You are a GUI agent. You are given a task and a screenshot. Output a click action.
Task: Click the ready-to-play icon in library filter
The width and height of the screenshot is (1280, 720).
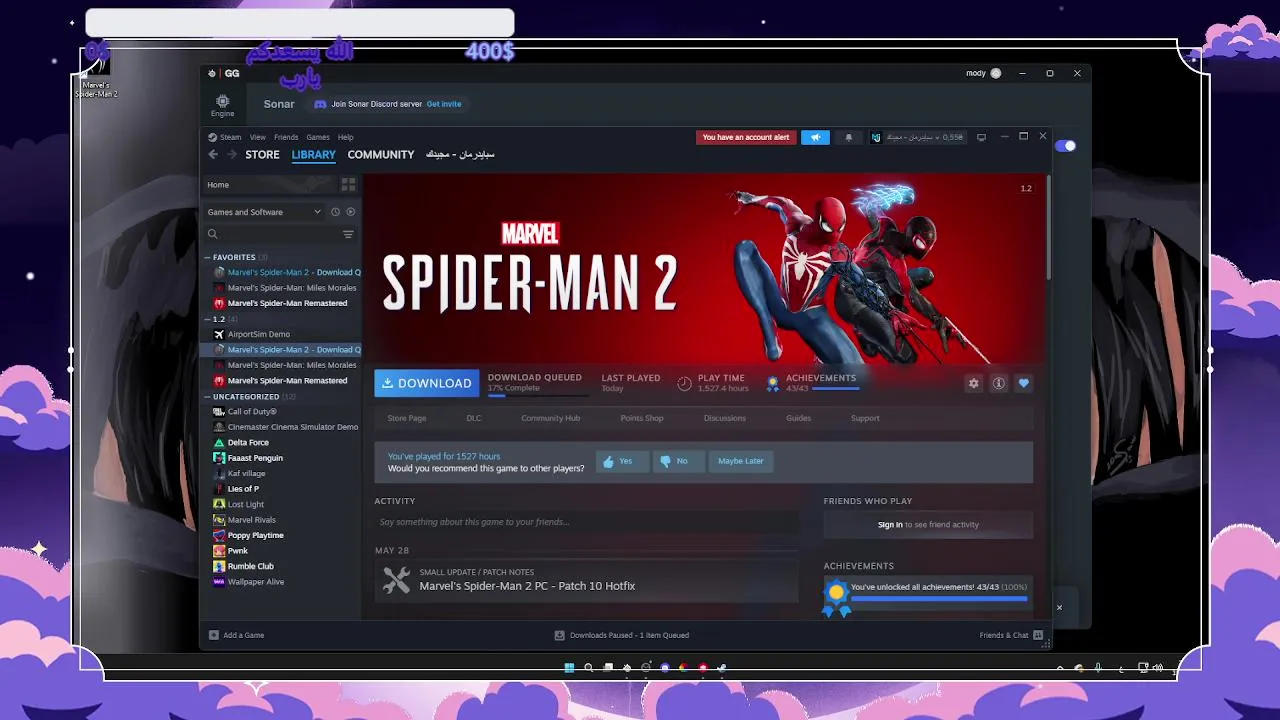click(x=350, y=212)
